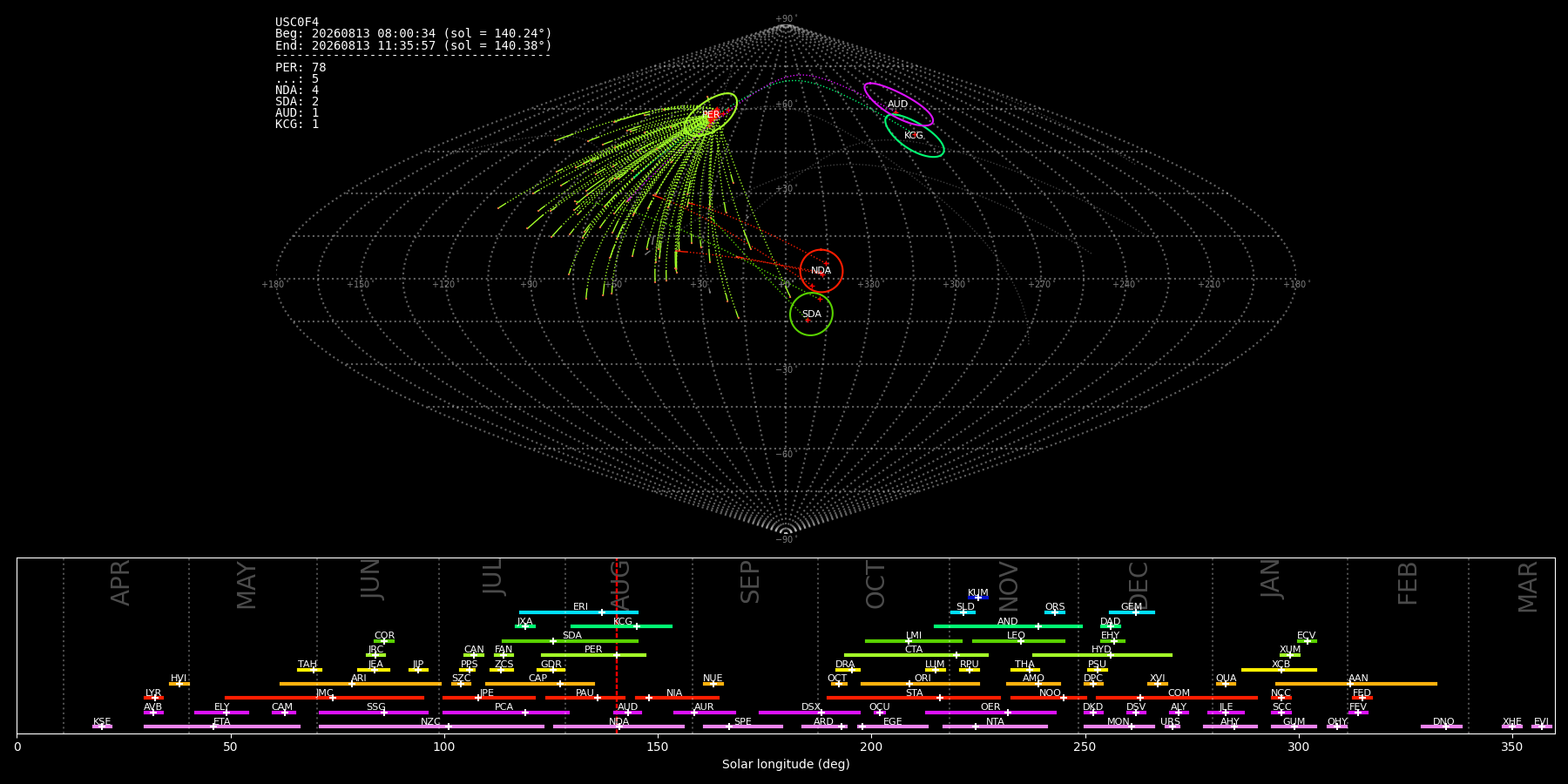Select the LEO shower activity bar

pyautogui.click(x=1018, y=641)
